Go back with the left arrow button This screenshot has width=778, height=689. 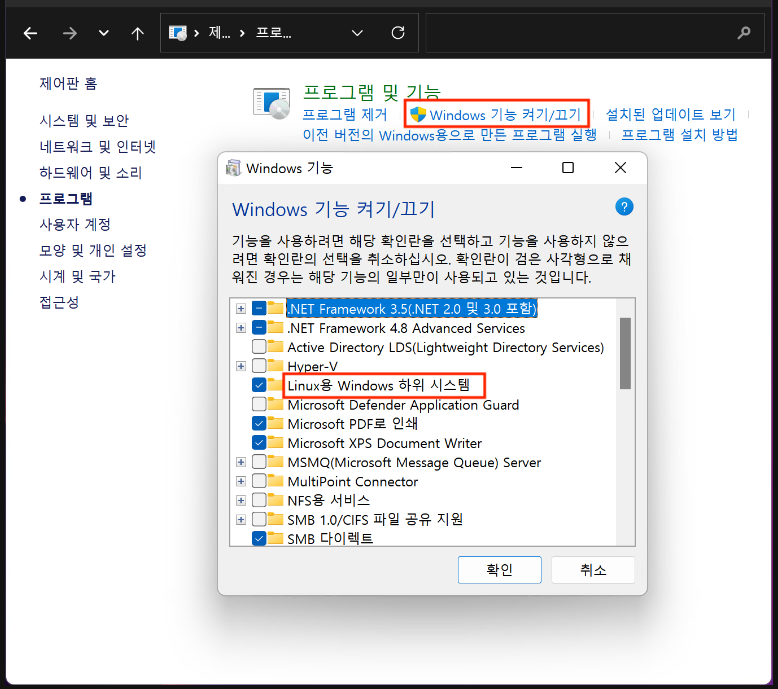point(31,33)
